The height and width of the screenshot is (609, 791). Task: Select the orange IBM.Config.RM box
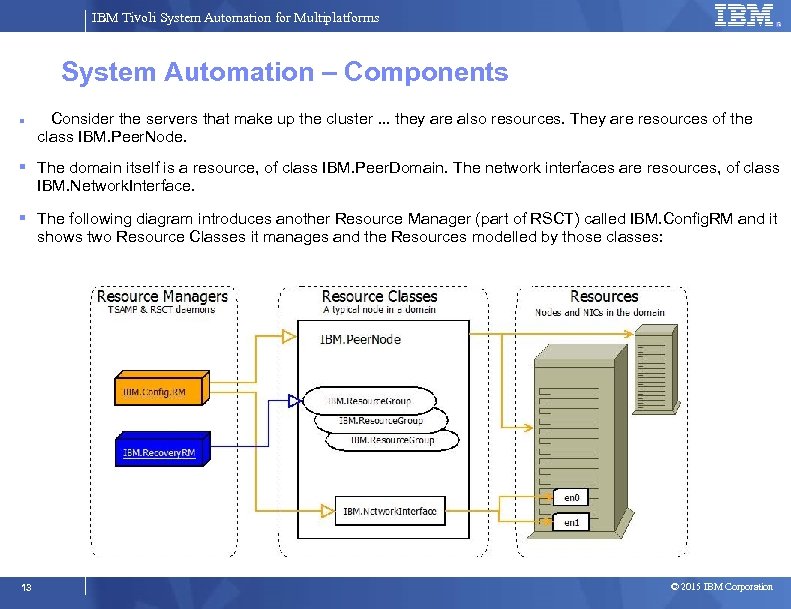(162, 388)
